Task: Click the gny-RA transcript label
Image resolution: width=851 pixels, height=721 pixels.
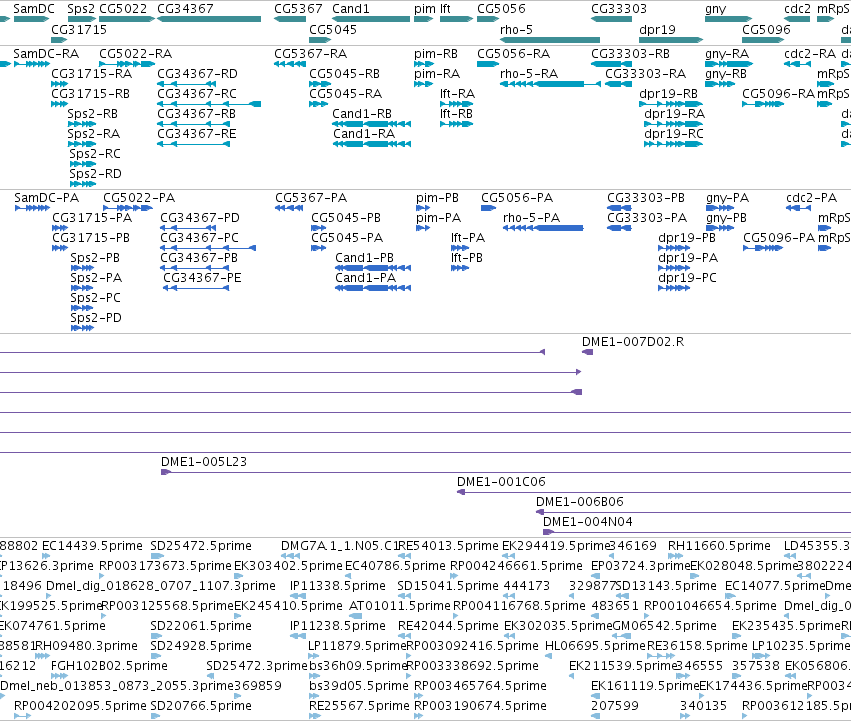Action: tap(727, 54)
